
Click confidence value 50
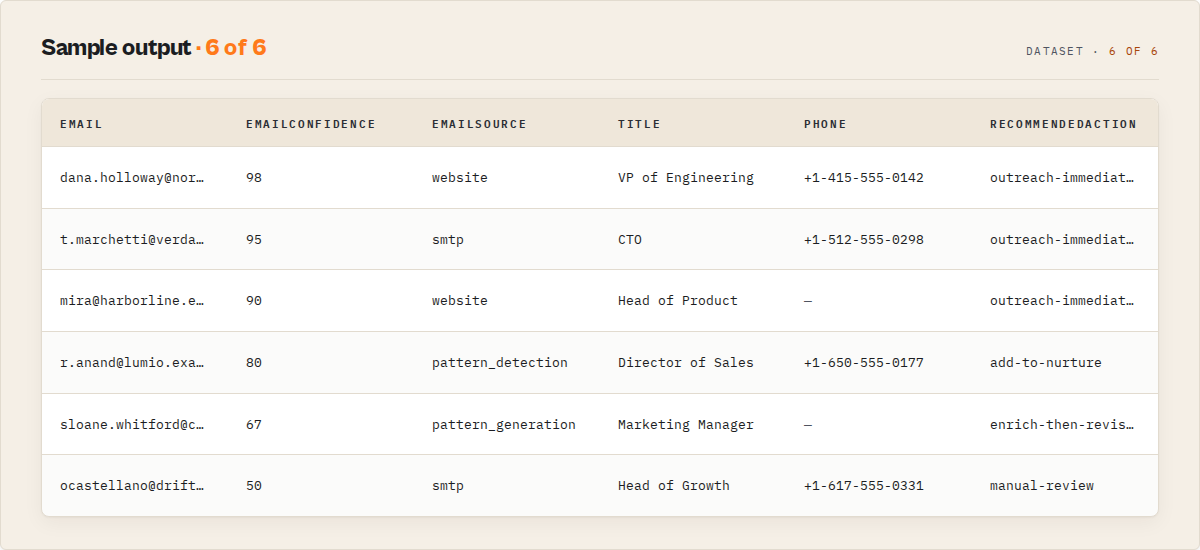[254, 485]
